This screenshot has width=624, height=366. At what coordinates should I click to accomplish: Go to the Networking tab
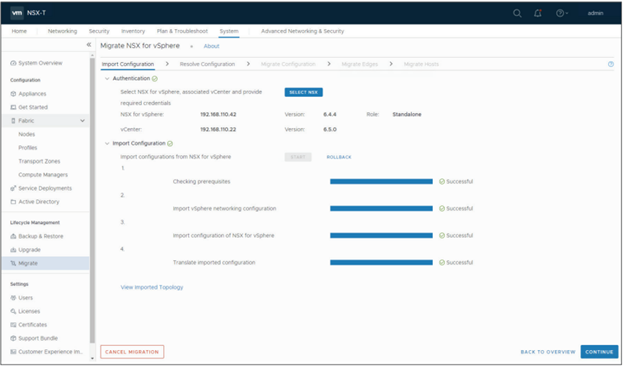coord(62,31)
